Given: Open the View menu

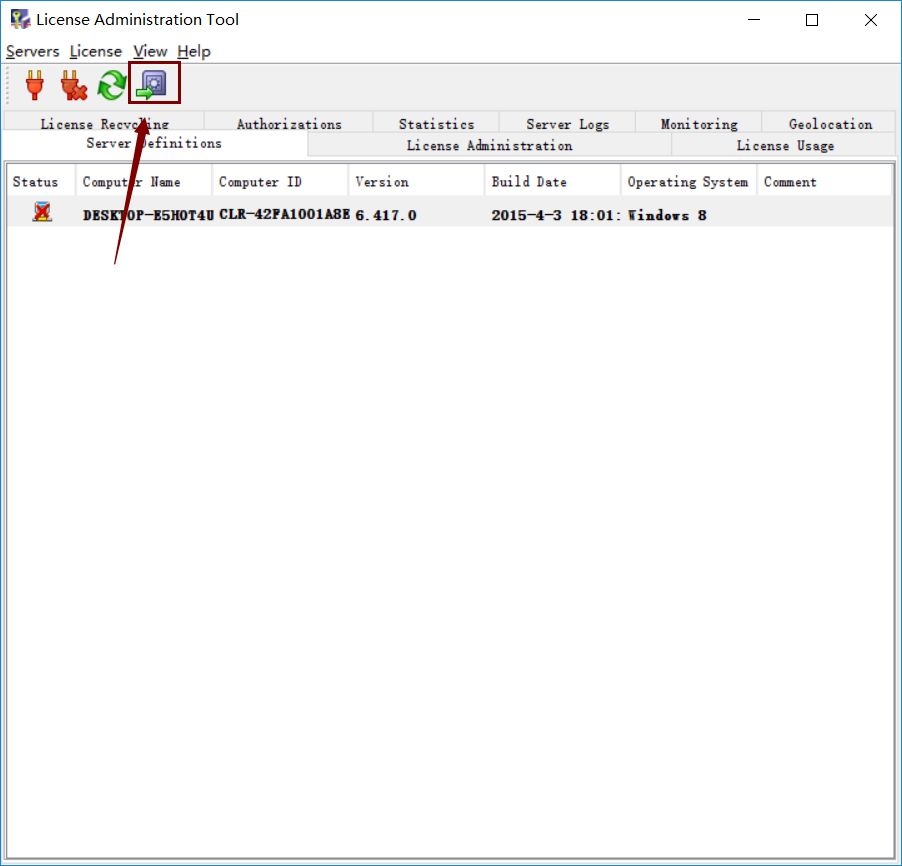Looking at the screenshot, I should 150,51.
